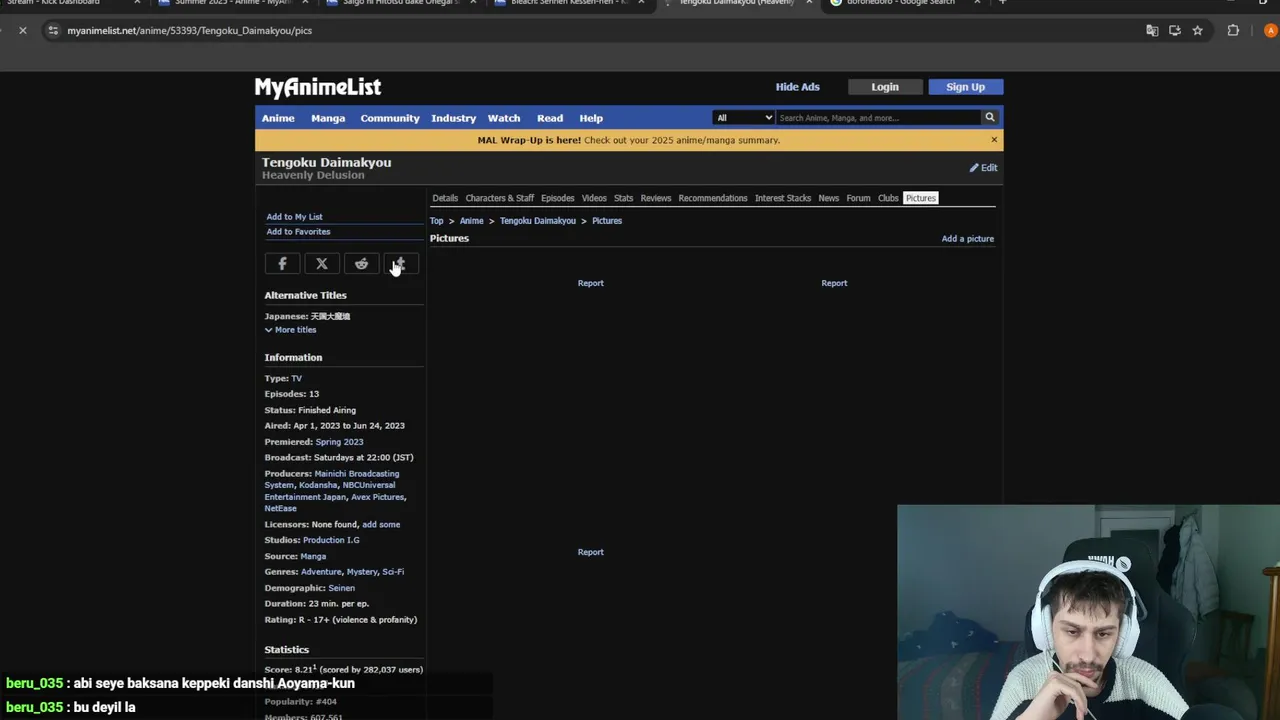This screenshot has height=720, width=1280.
Task: Open the Kodansha producer link
Action: click(318, 485)
